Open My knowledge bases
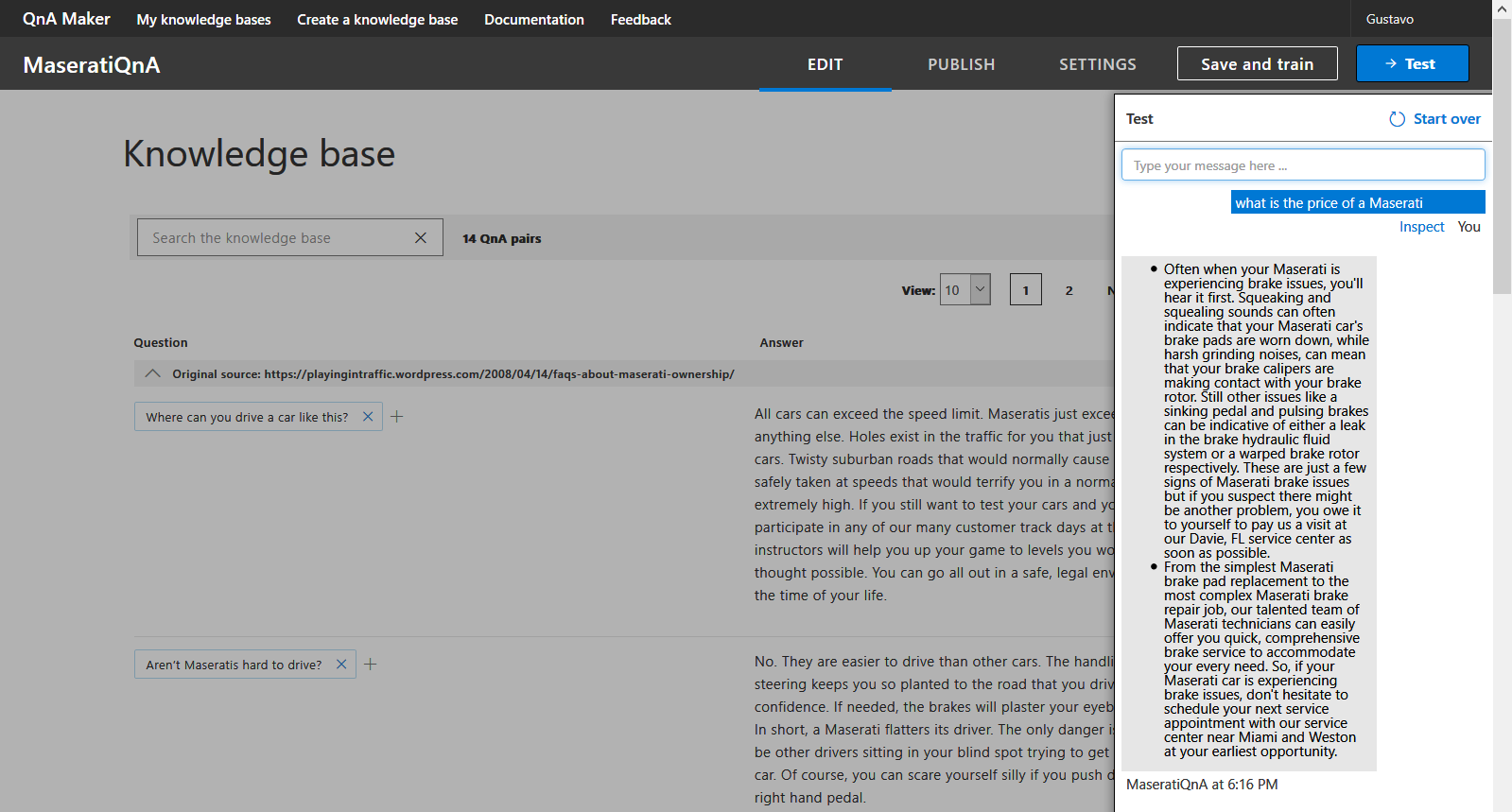1512x812 pixels. [x=203, y=19]
